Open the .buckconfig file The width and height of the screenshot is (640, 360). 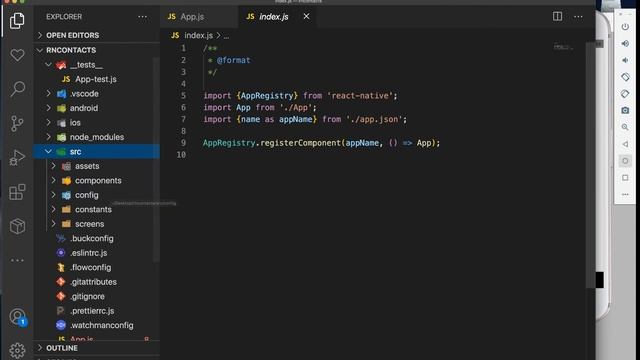click(x=96, y=238)
